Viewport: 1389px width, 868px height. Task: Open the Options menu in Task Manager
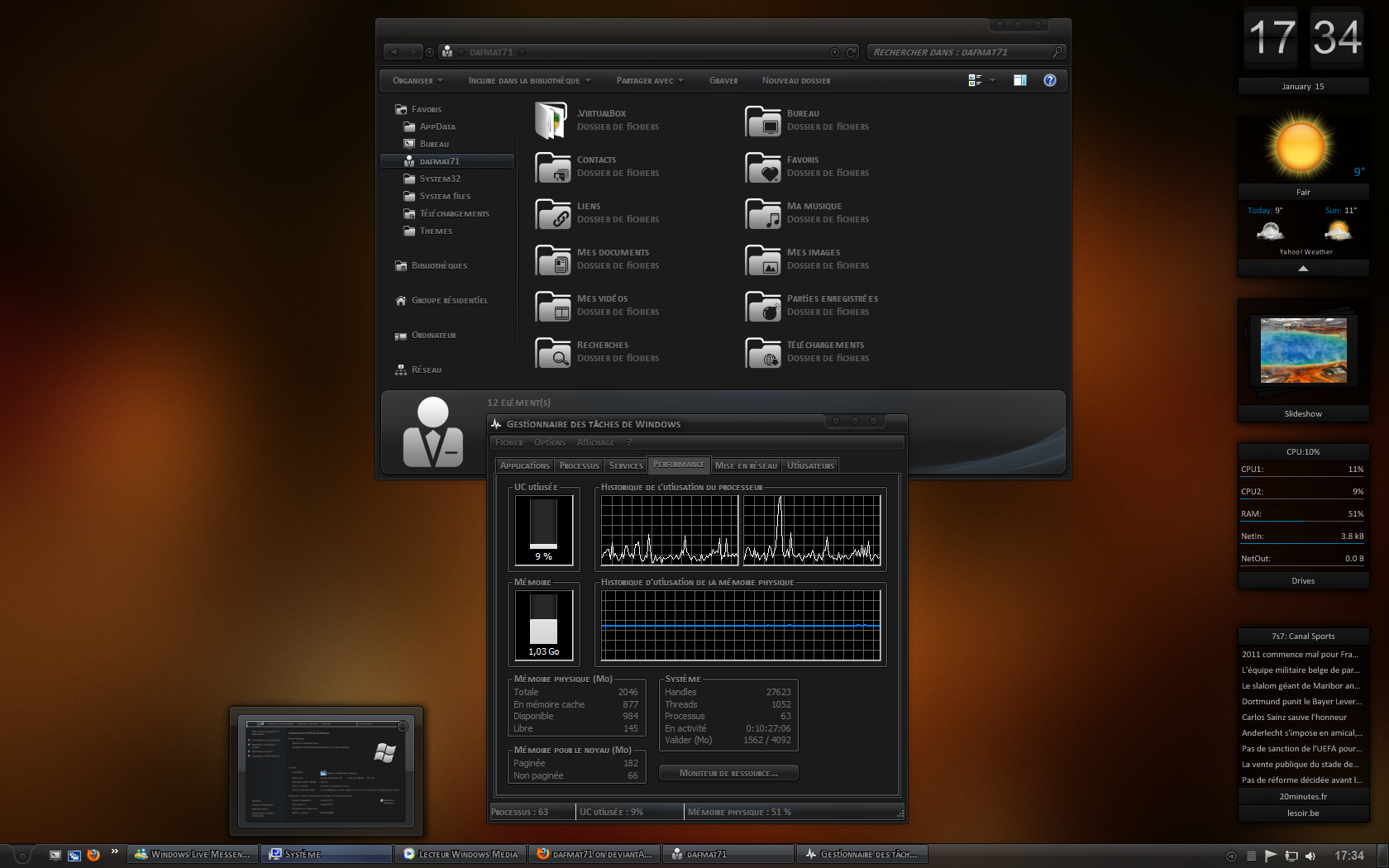[x=550, y=442]
